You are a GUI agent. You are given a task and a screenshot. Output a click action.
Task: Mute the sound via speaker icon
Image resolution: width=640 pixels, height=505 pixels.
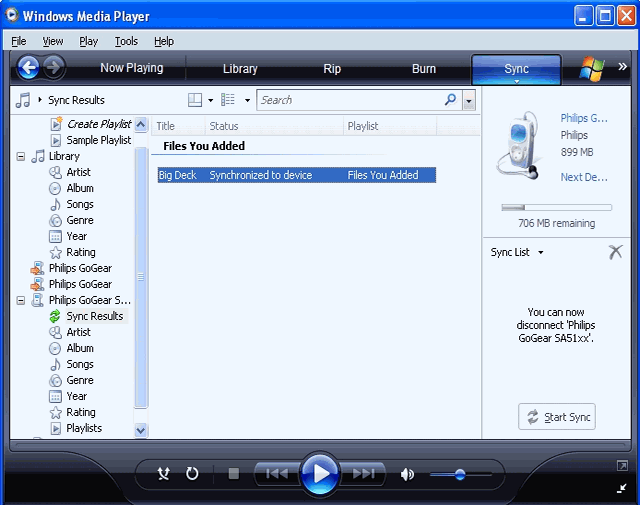coord(407,474)
